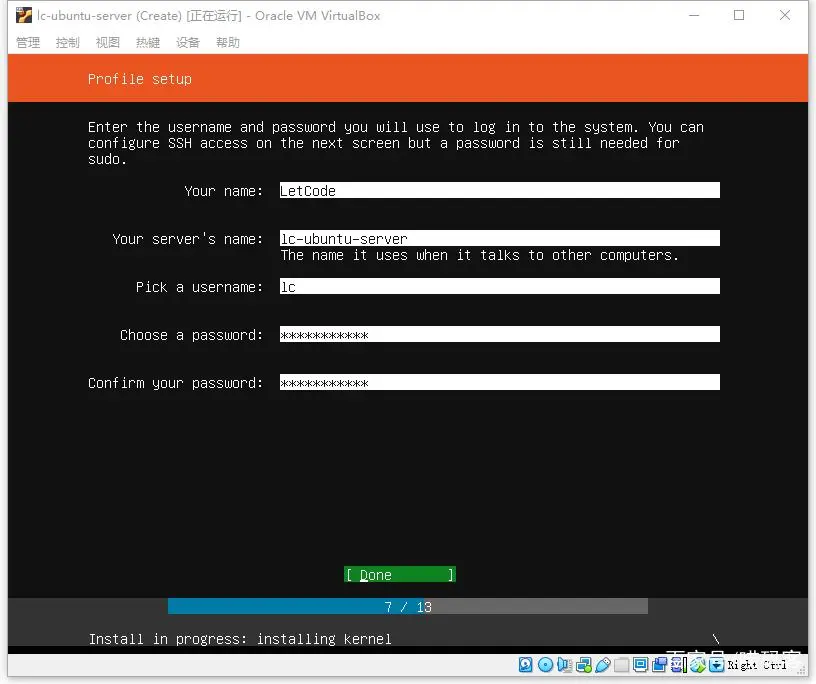Focus the server name field lc-ubuntu-server
The height and width of the screenshot is (684, 816).
(500, 238)
